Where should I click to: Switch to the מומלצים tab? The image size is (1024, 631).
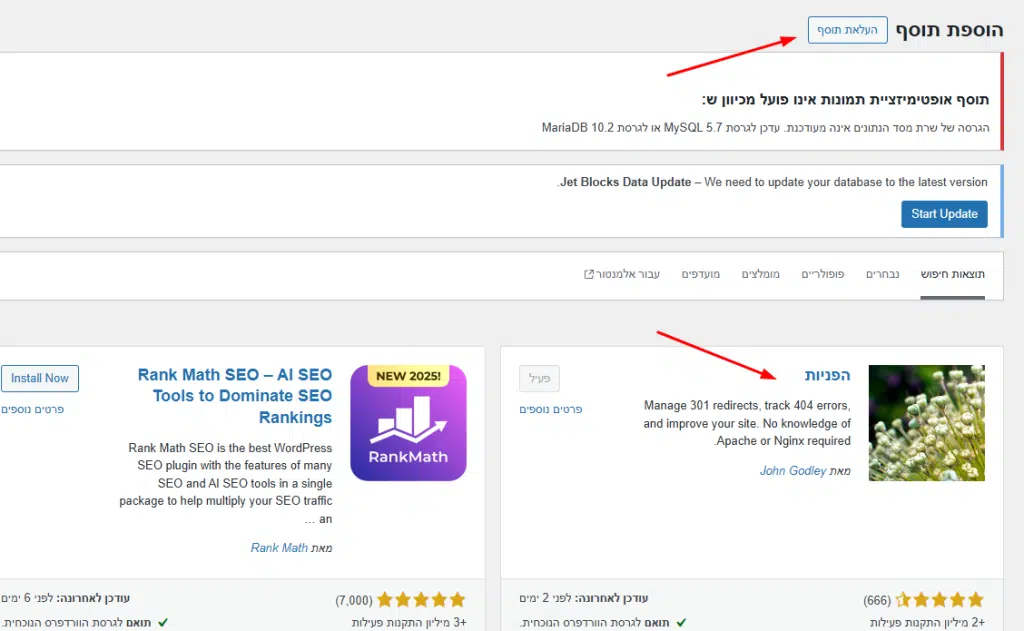pyautogui.click(x=761, y=274)
